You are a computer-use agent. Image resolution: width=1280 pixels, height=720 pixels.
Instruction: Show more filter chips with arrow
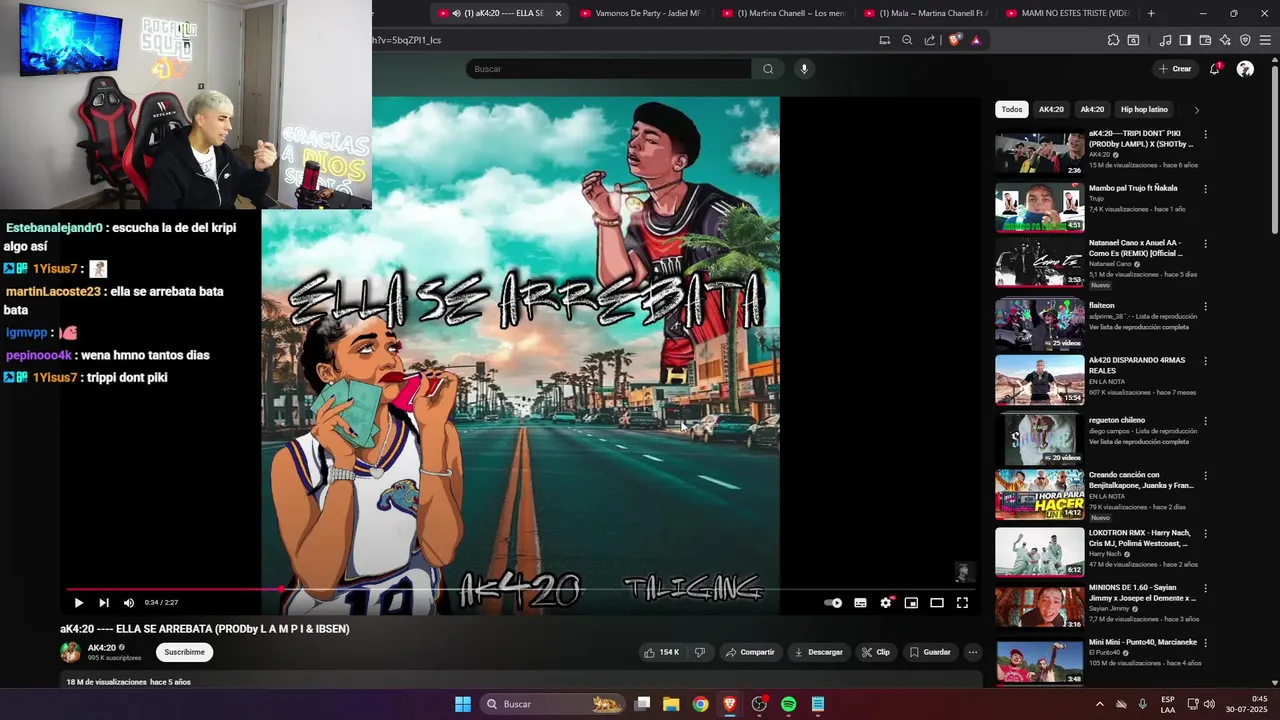1196,110
